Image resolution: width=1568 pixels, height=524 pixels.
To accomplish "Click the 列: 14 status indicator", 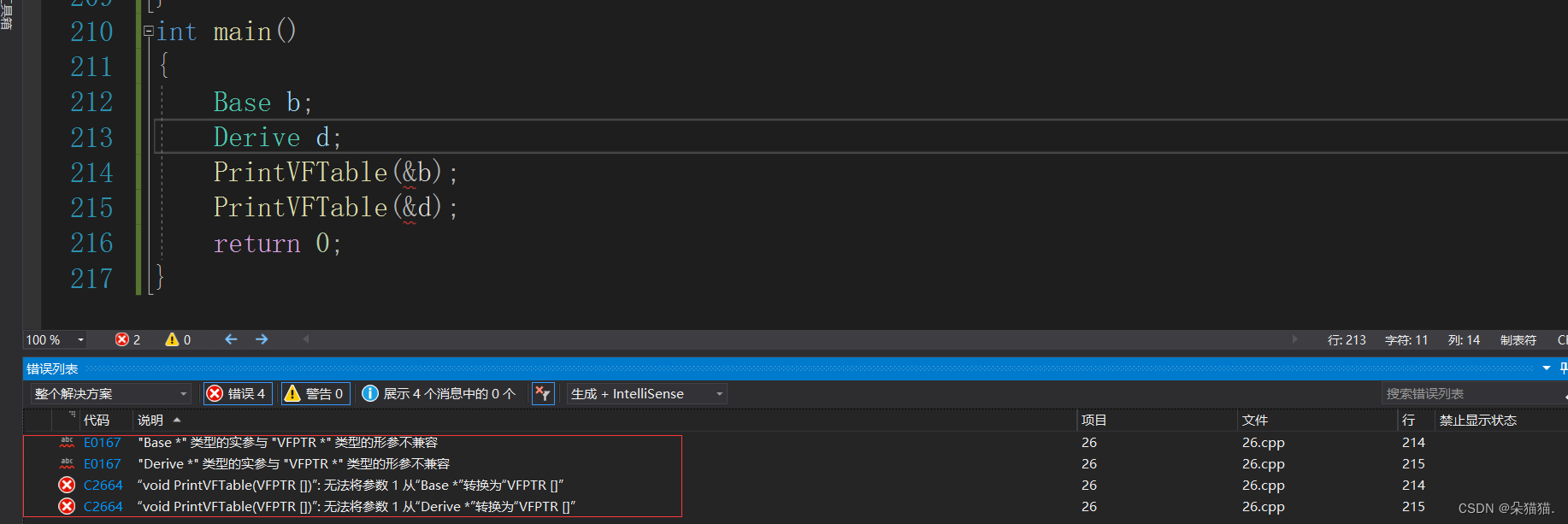I will pos(1464,339).
